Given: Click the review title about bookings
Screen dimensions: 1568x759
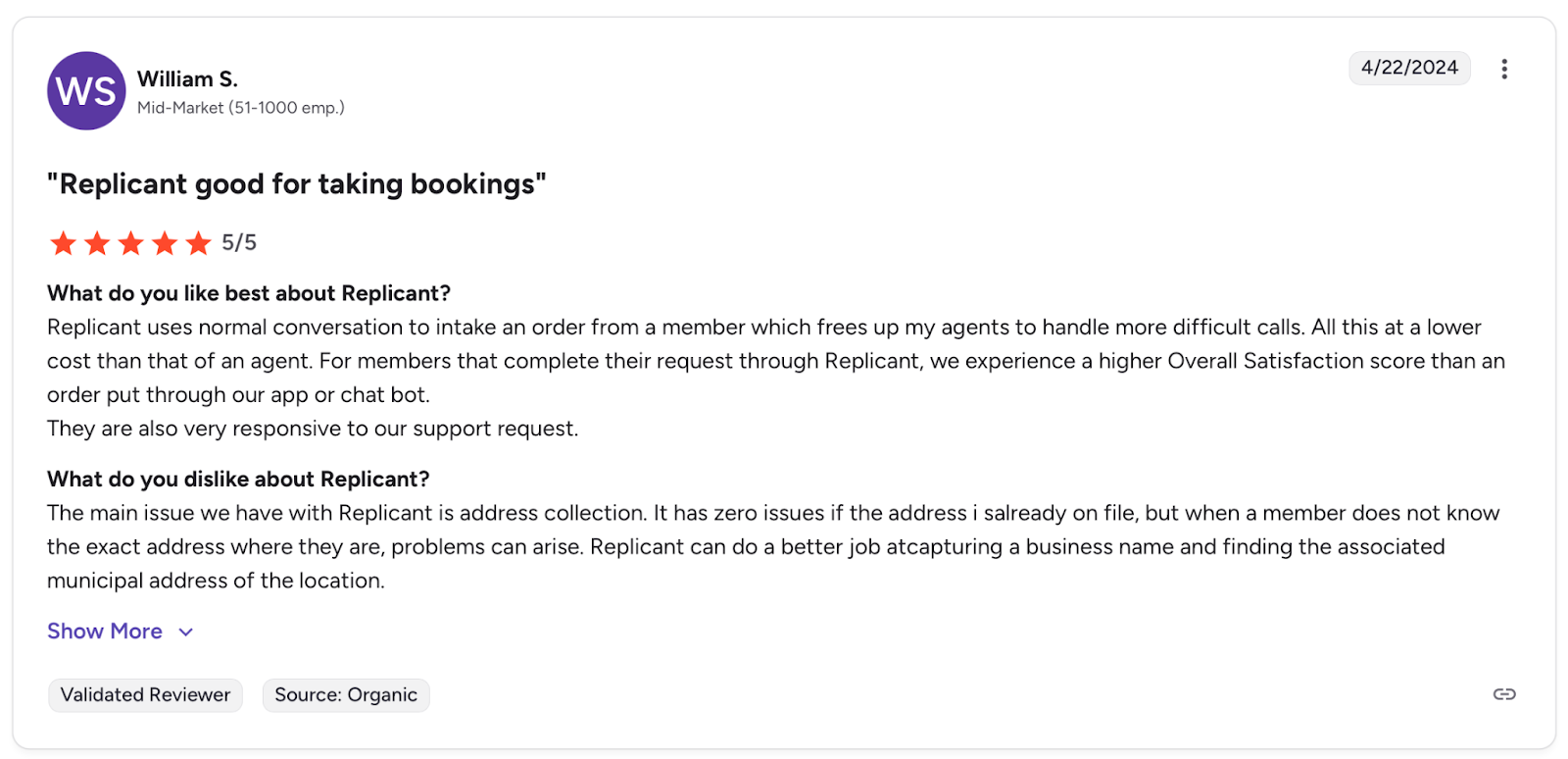Looking at the screenshot, I should click(x=296, y=184).
